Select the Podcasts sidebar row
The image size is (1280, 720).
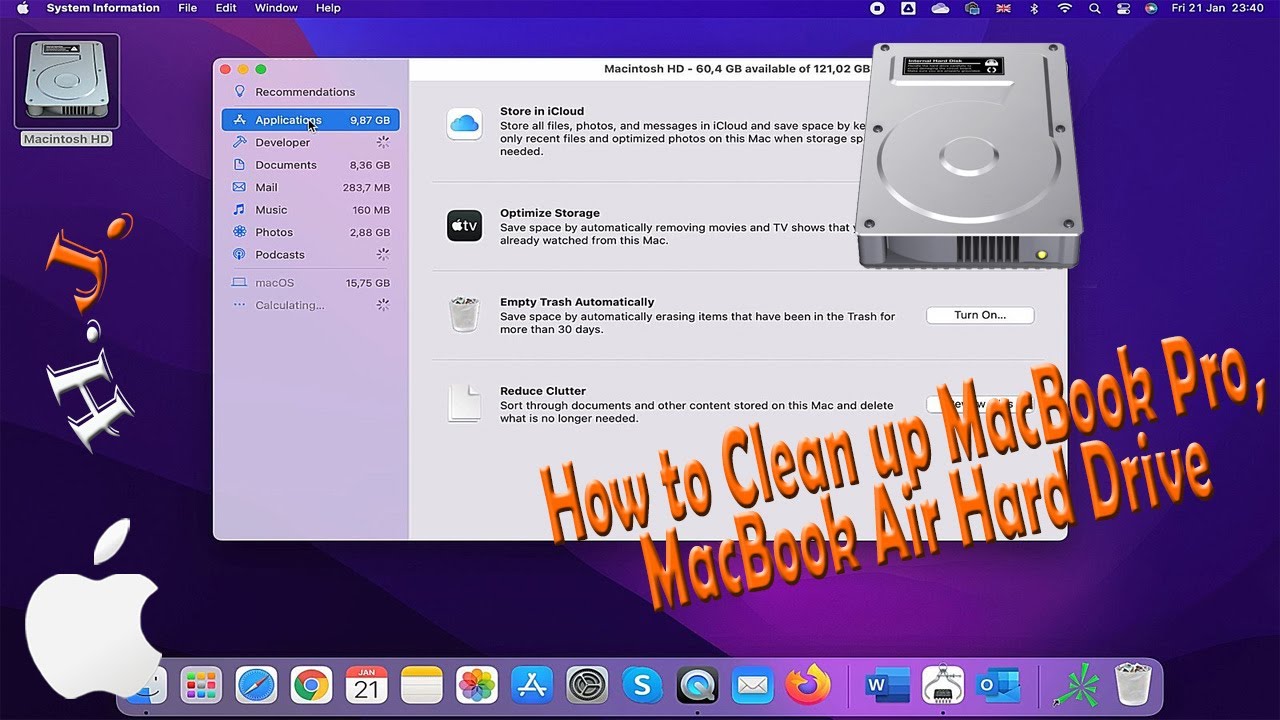311,255
